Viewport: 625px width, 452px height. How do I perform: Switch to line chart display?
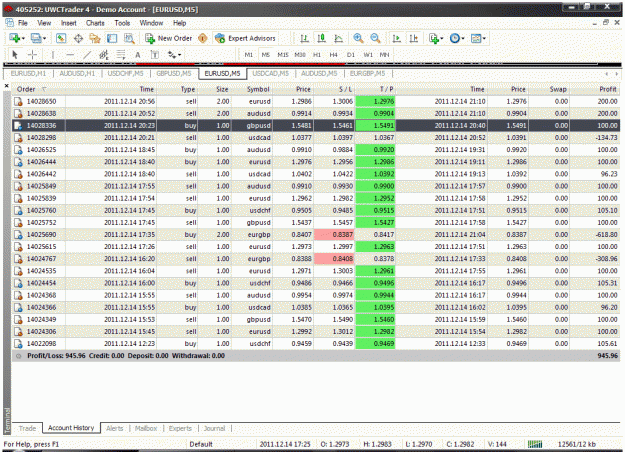coord(338,38)
